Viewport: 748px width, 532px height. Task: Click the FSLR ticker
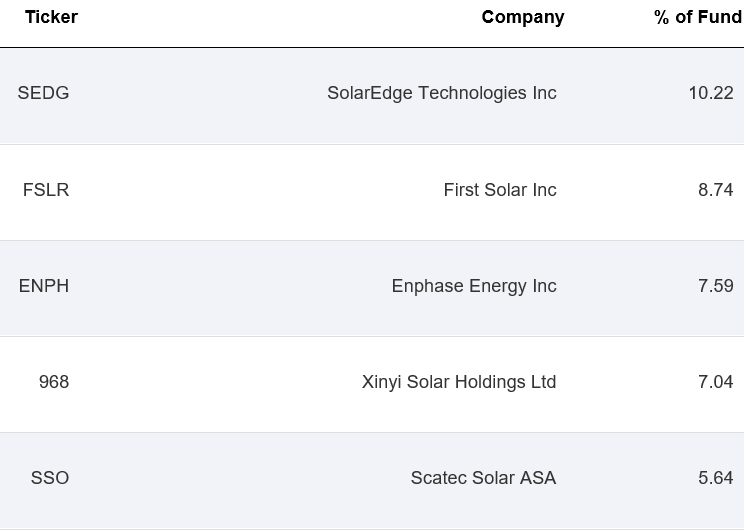pyautogui.click(x=46, y=190)
